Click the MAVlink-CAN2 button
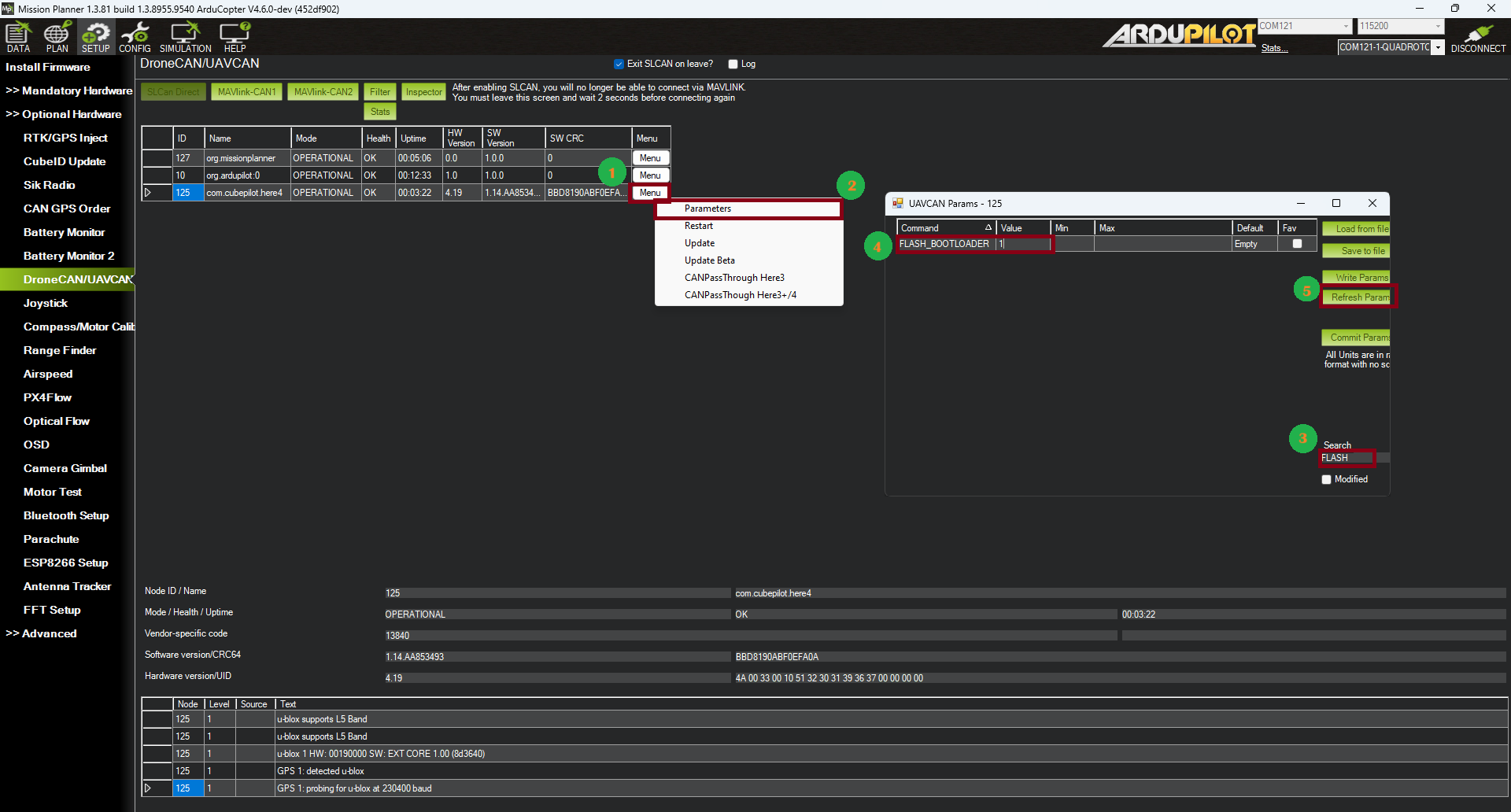This screenshot has height=812, width=1511. 323,92
